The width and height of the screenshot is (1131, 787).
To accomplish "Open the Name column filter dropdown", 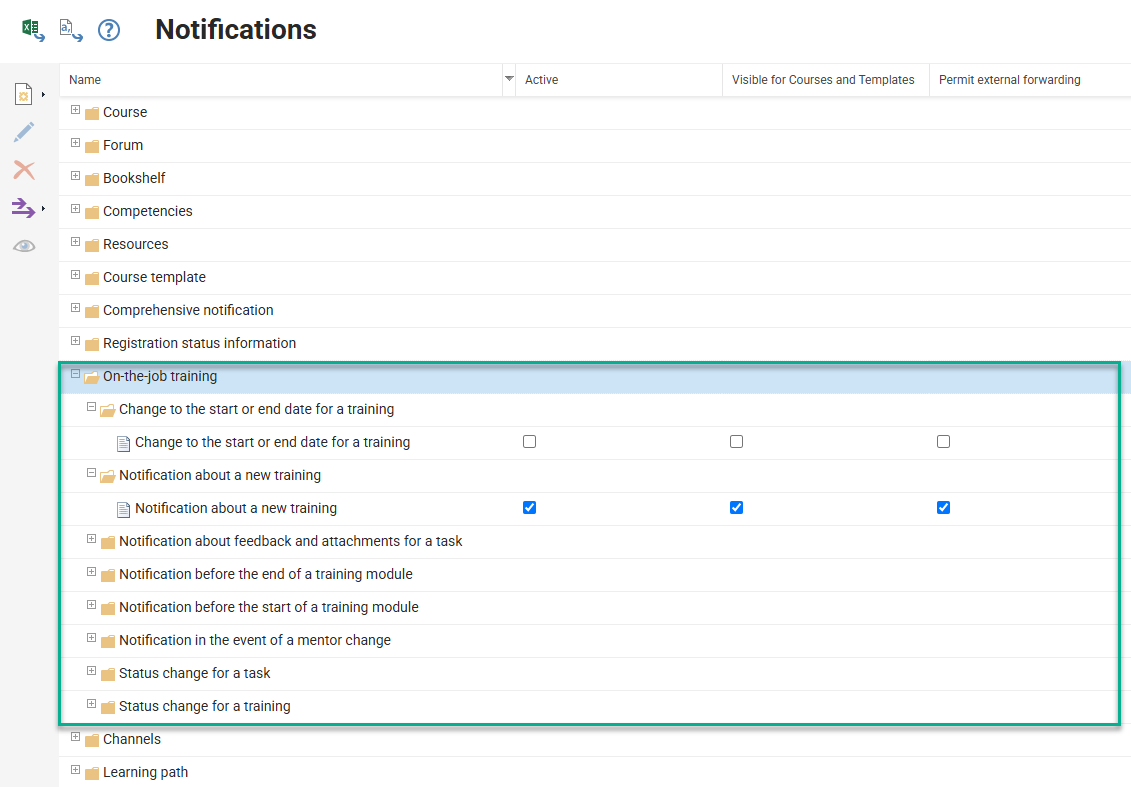I will pyautogui.click(x=509, y=79).
